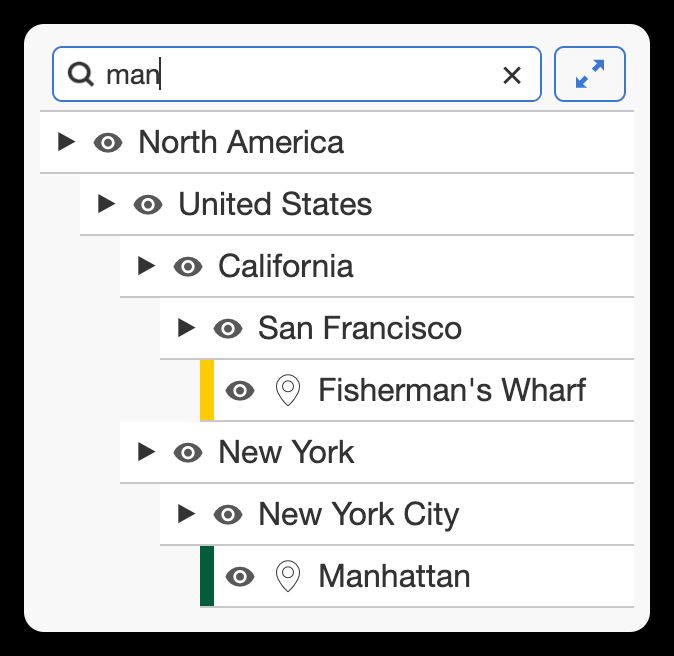This screenshot has height=656, width=674.
Task: Collapse the North America tree node
Action: [66, 141]
